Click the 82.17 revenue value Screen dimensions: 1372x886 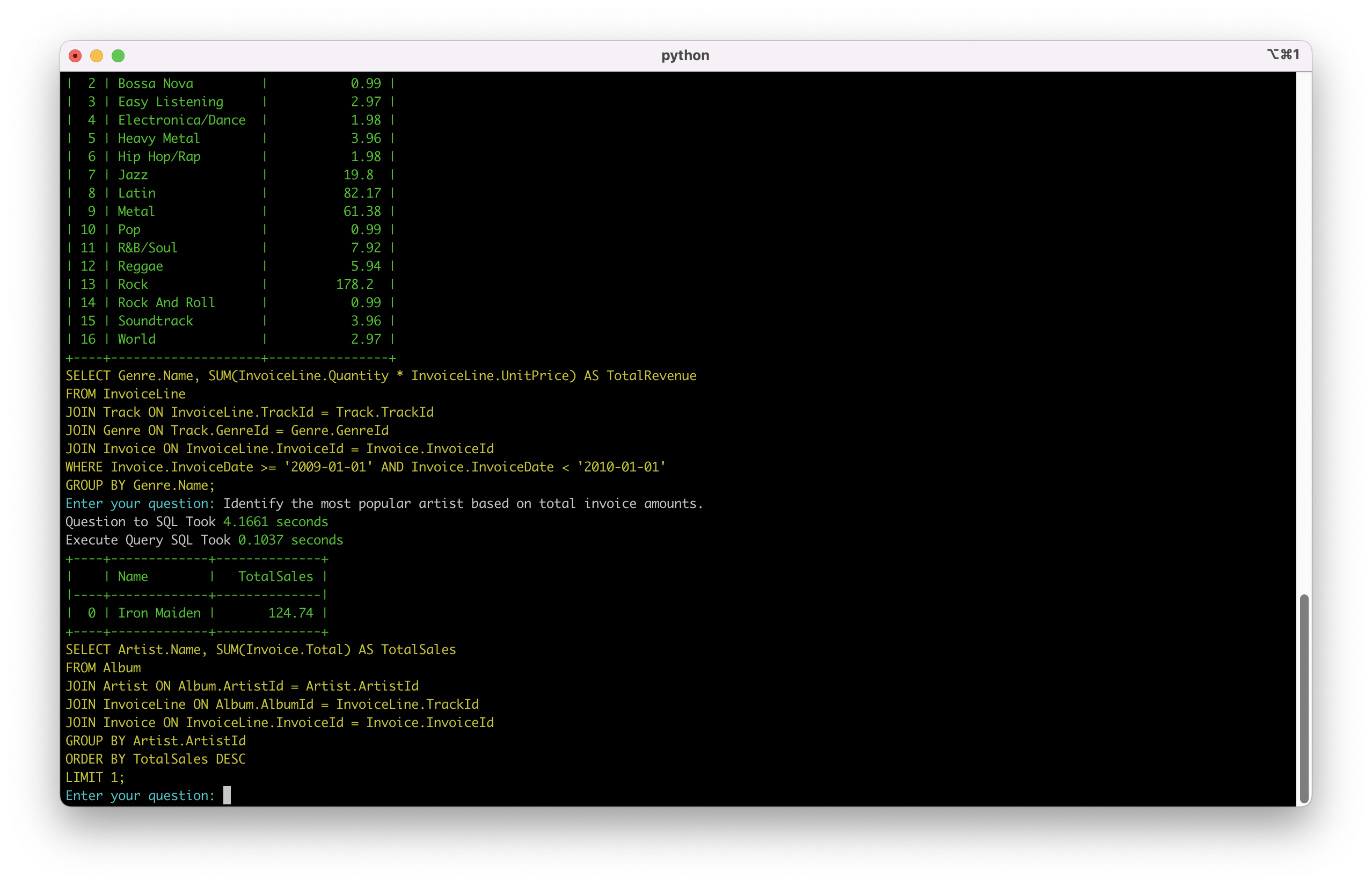pos(362,193)
